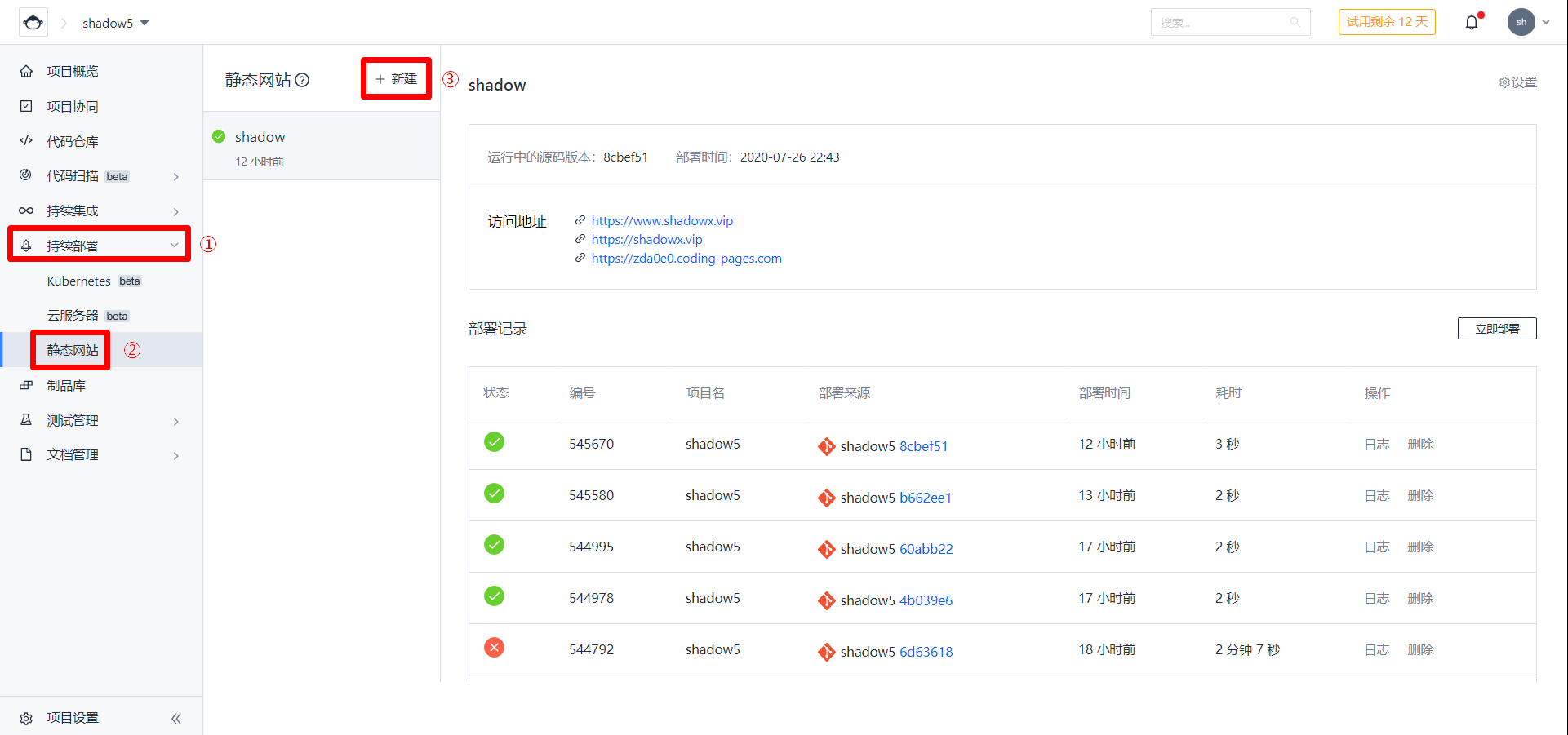Screen dimensions: 1568x735
Task: Click success status icon for deployment 545670
Action: [x=494, y=442]
